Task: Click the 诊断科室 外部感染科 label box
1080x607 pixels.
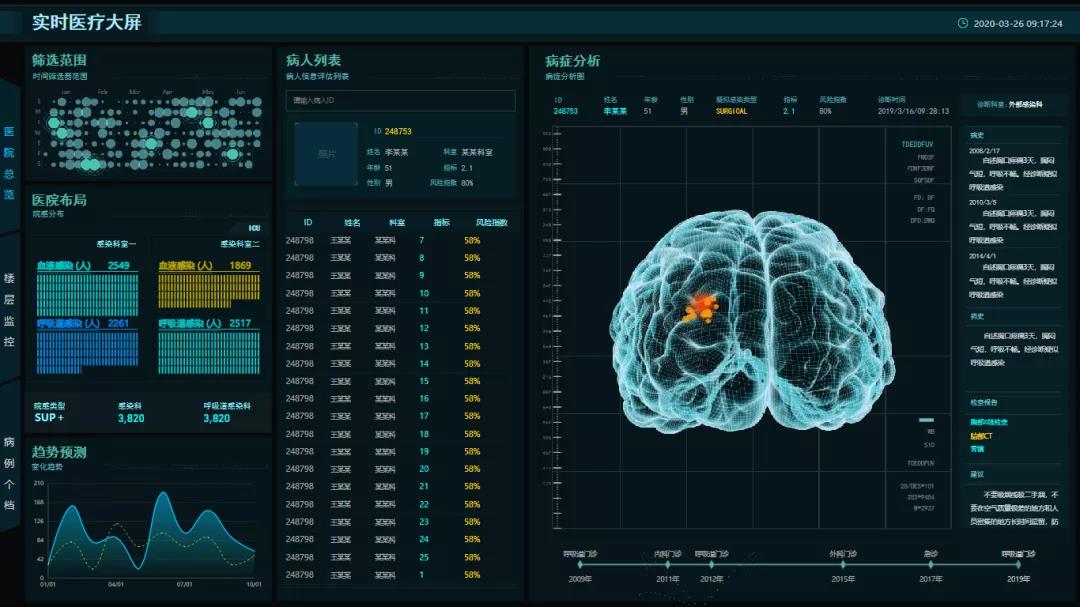Action: [x=1012, y=104]
